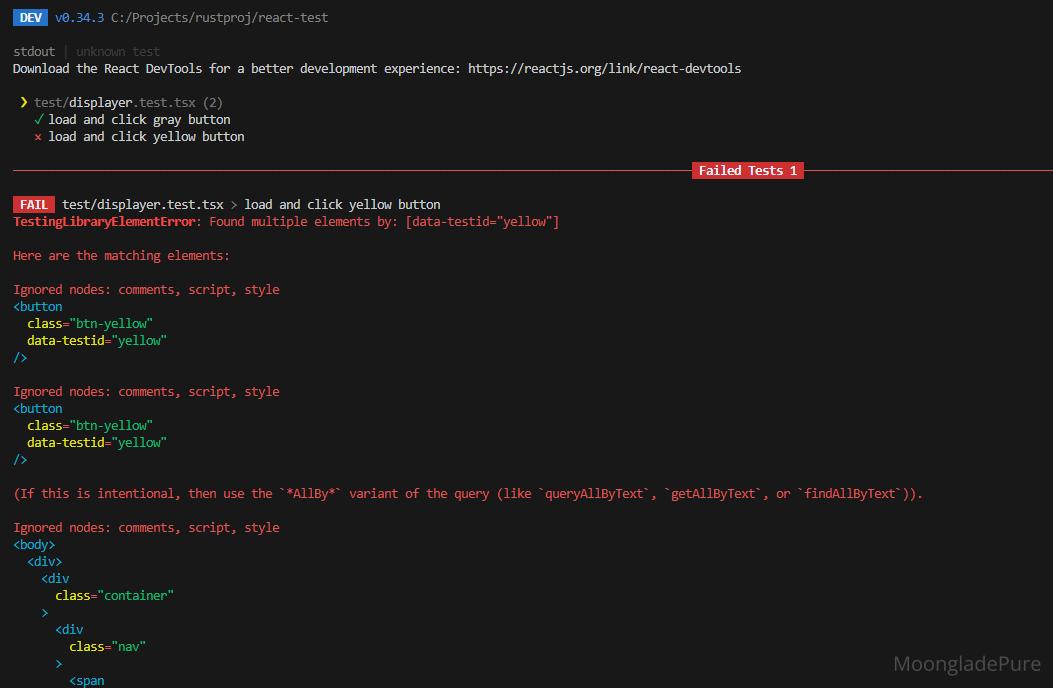The width and height of the screenshot is (1053, 688).
Task: Click the red FAIL badge
Action: 34,204
